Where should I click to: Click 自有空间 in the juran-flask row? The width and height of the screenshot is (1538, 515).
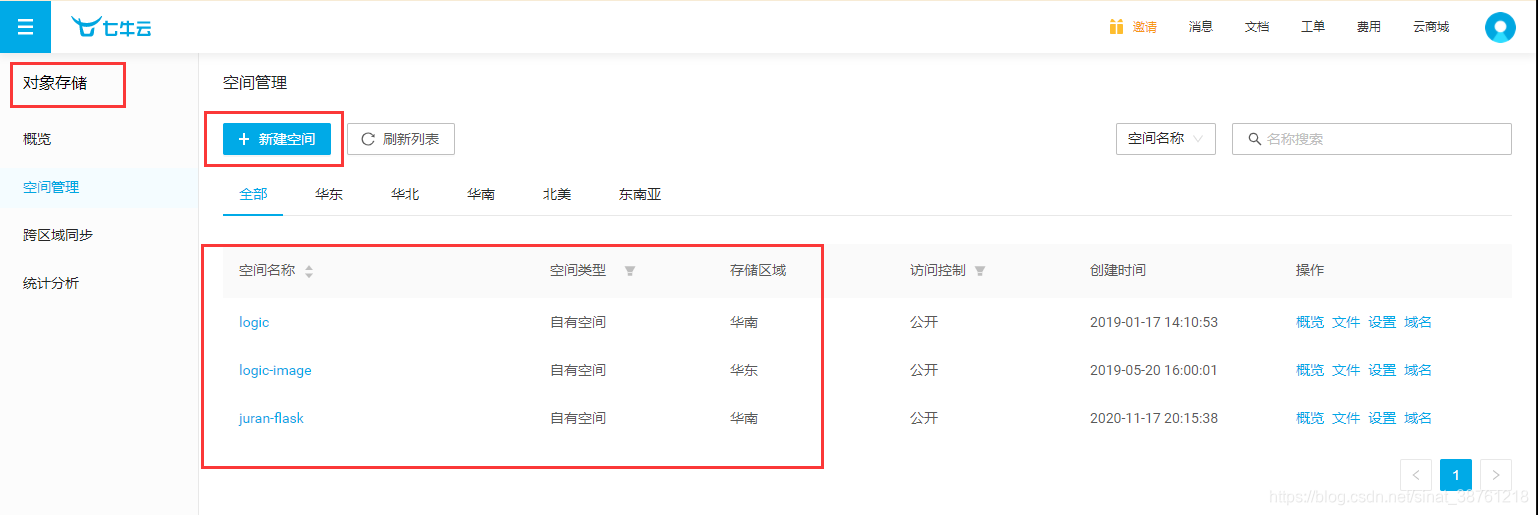578,418
